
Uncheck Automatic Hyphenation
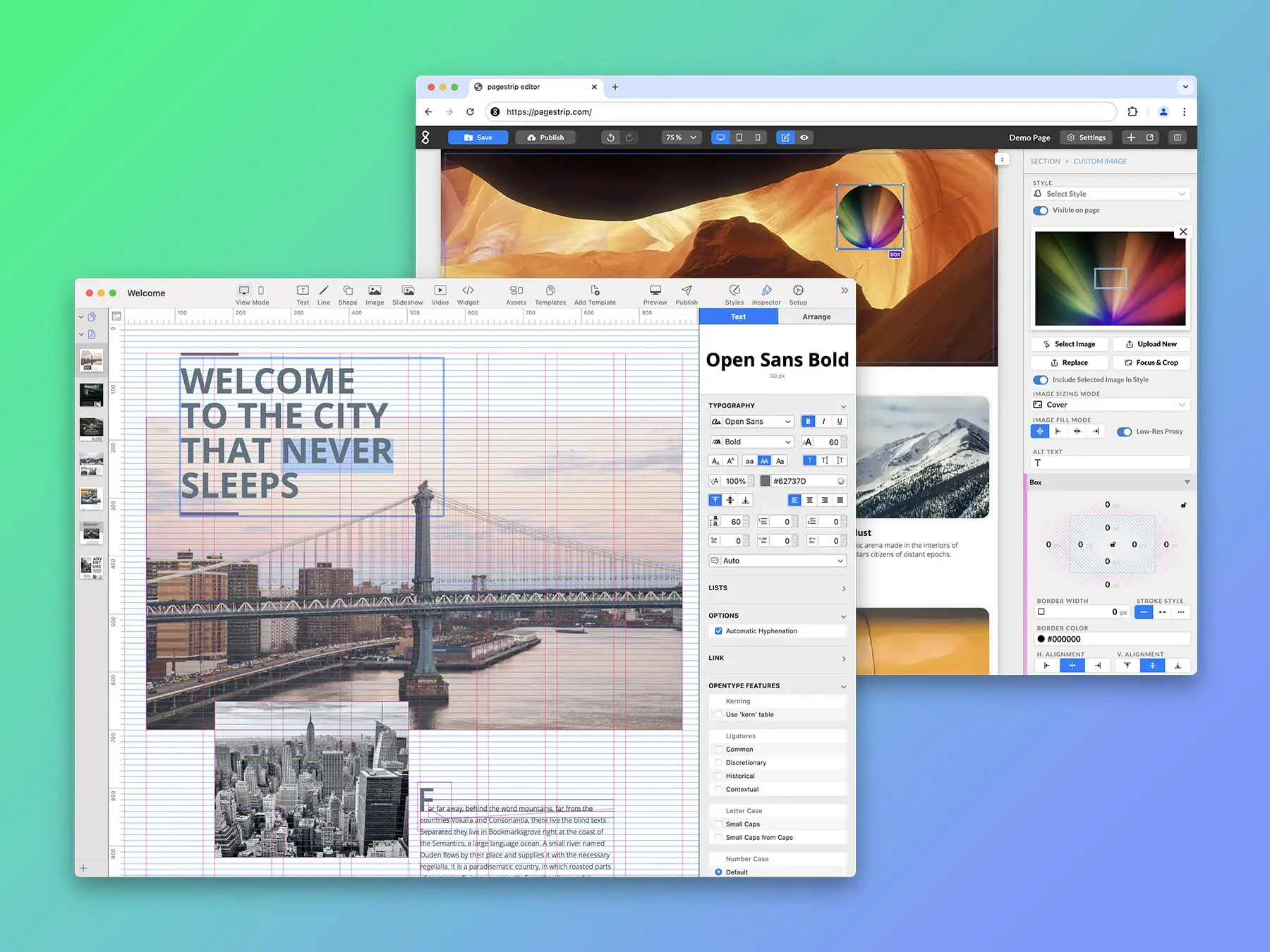tap(718, 631)
